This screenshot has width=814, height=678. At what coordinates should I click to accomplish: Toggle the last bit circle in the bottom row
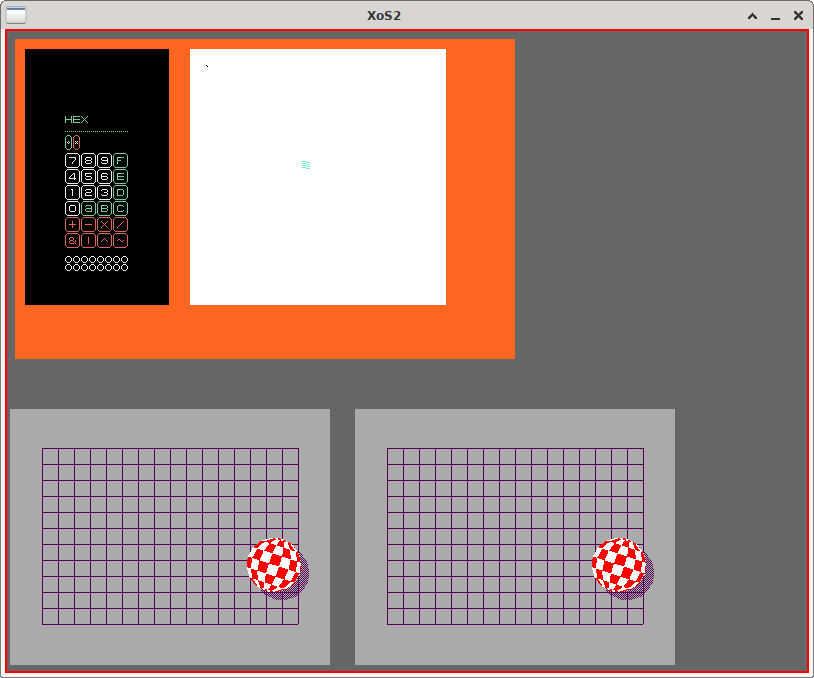pyautogui.click(x=125, y=268)
